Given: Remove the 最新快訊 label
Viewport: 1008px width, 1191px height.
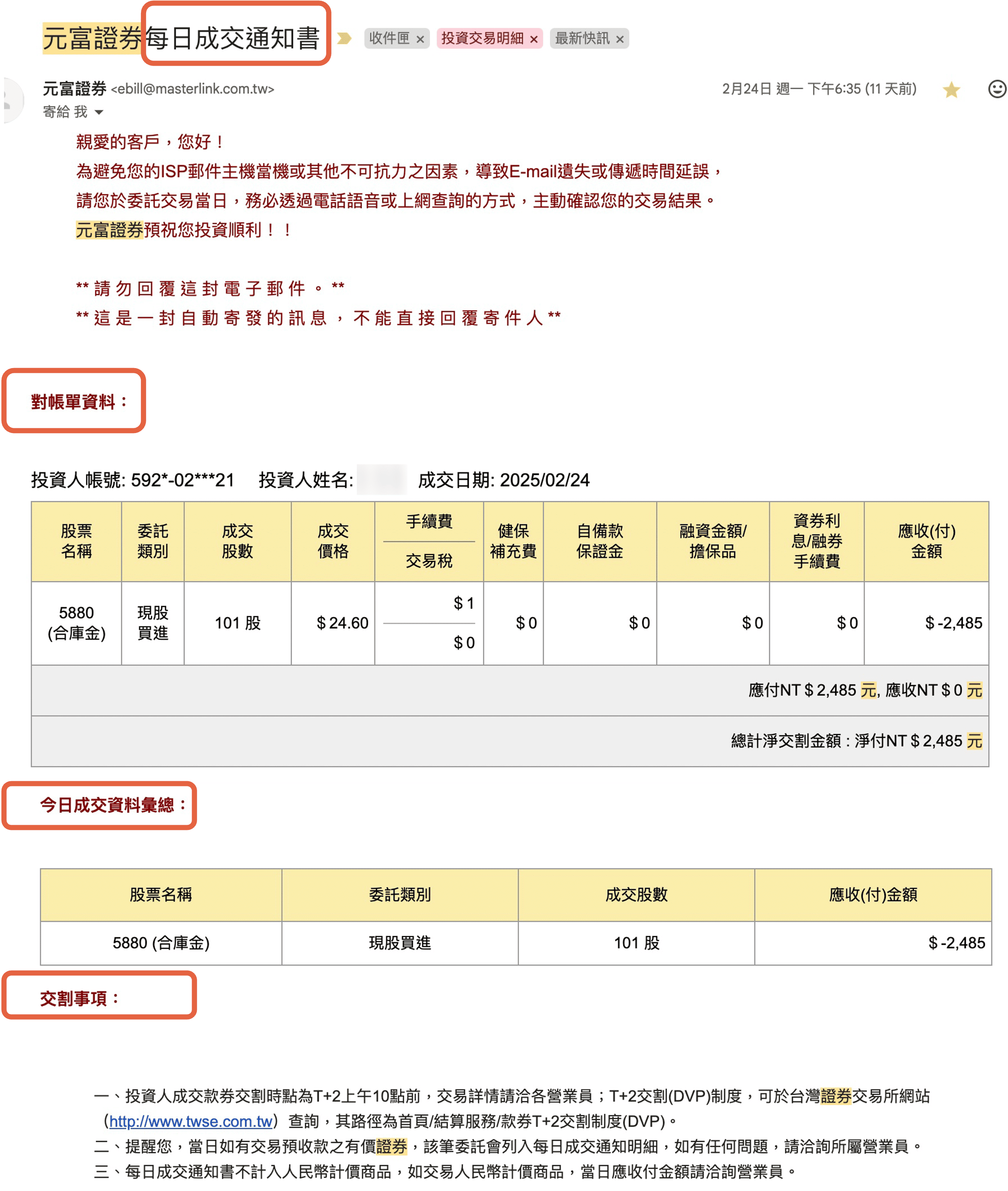Looking at the screenshot, I should coord(619,39).
